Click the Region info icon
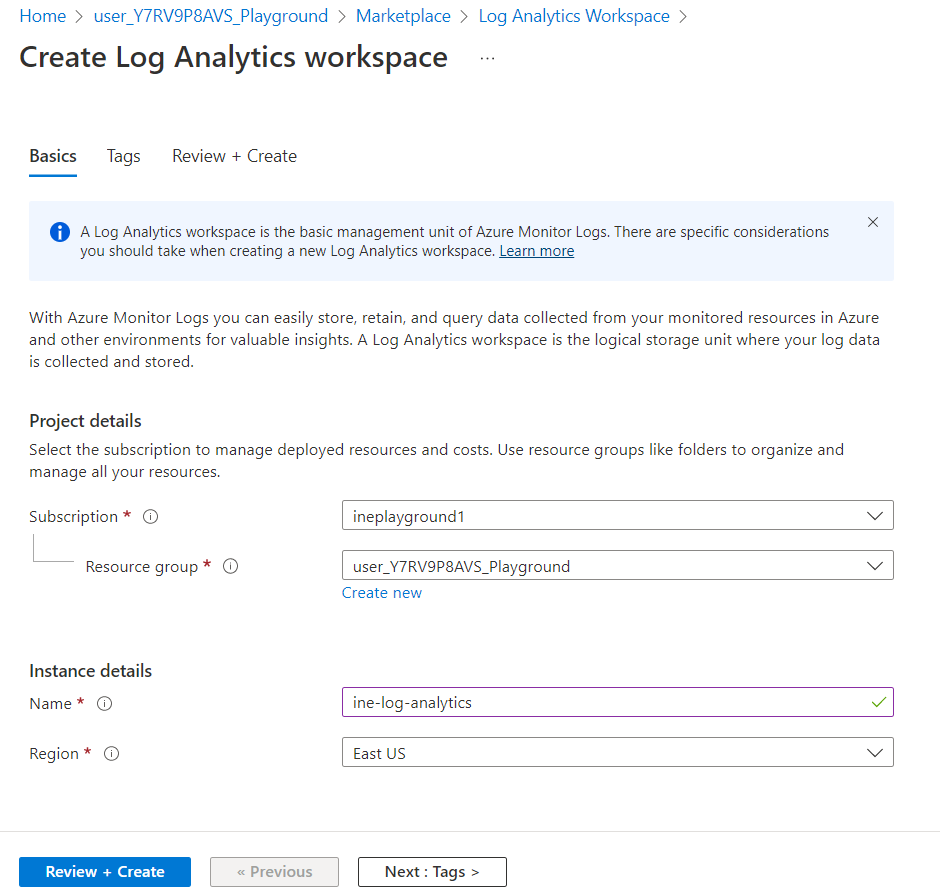The height and width of the screenshot is (896, 940). (x=112, y=754)
